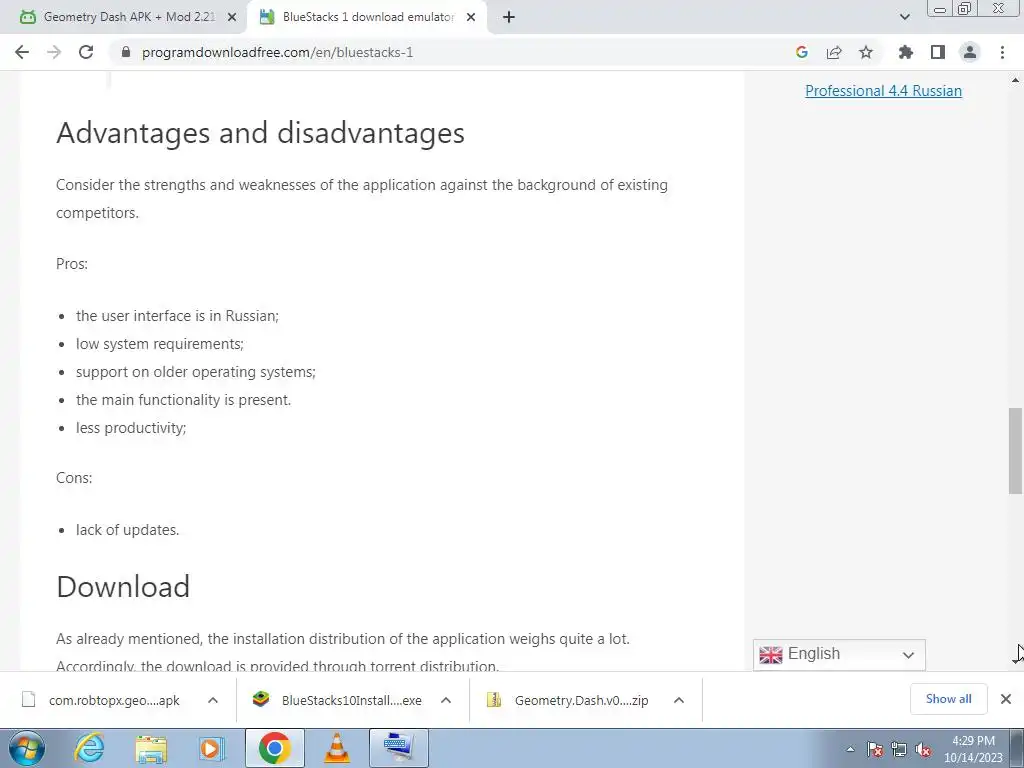Open the English language selector dropdown
The width and height of the screenshot is (1024, 768).
click(x=839, y=654)
